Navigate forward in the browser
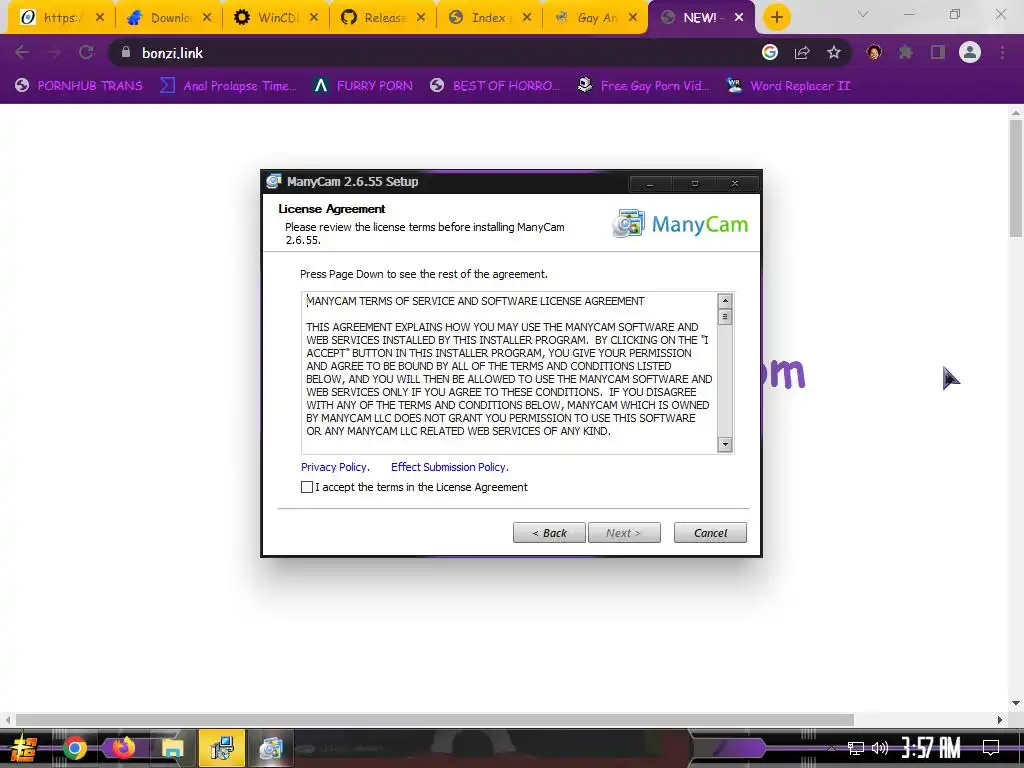 coord(54,53)
